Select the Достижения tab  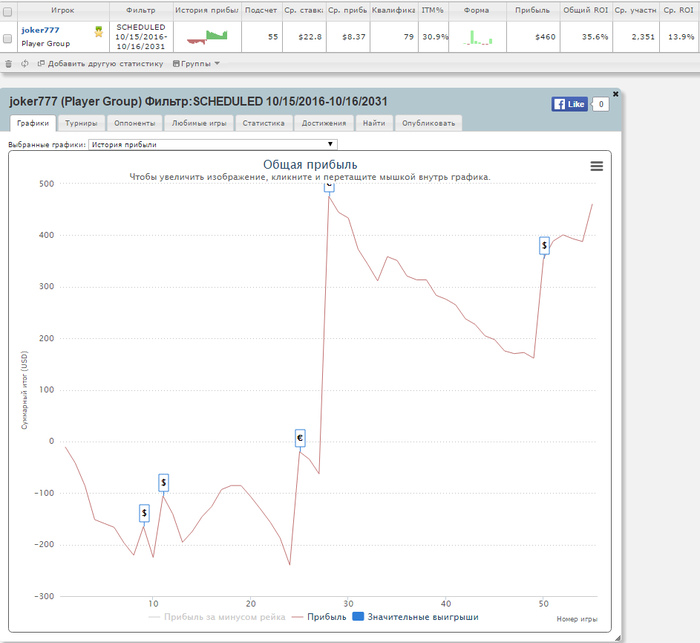(x=324, y=123)
